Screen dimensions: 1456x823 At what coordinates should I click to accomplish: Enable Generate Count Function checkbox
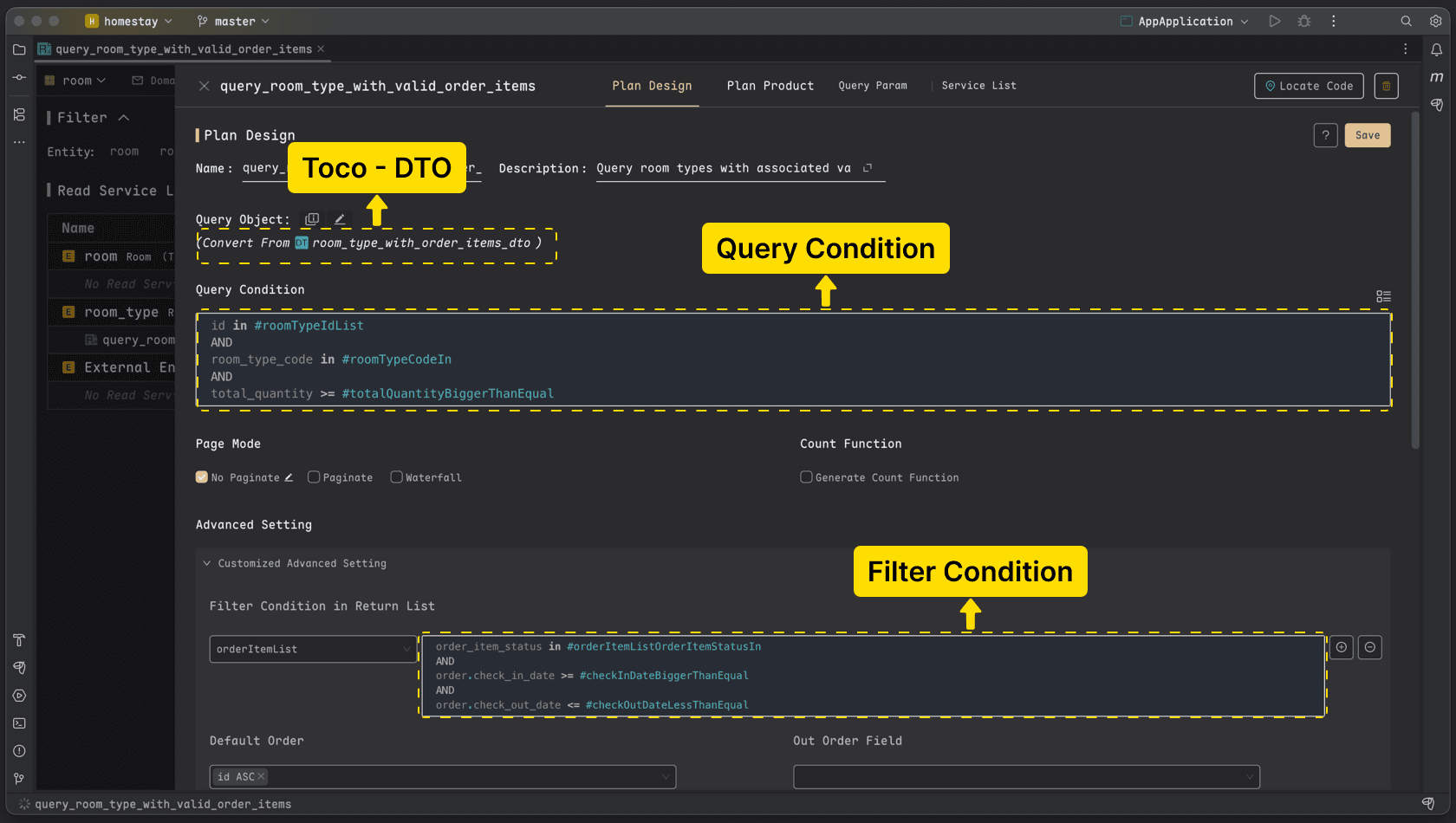(806, 477)
